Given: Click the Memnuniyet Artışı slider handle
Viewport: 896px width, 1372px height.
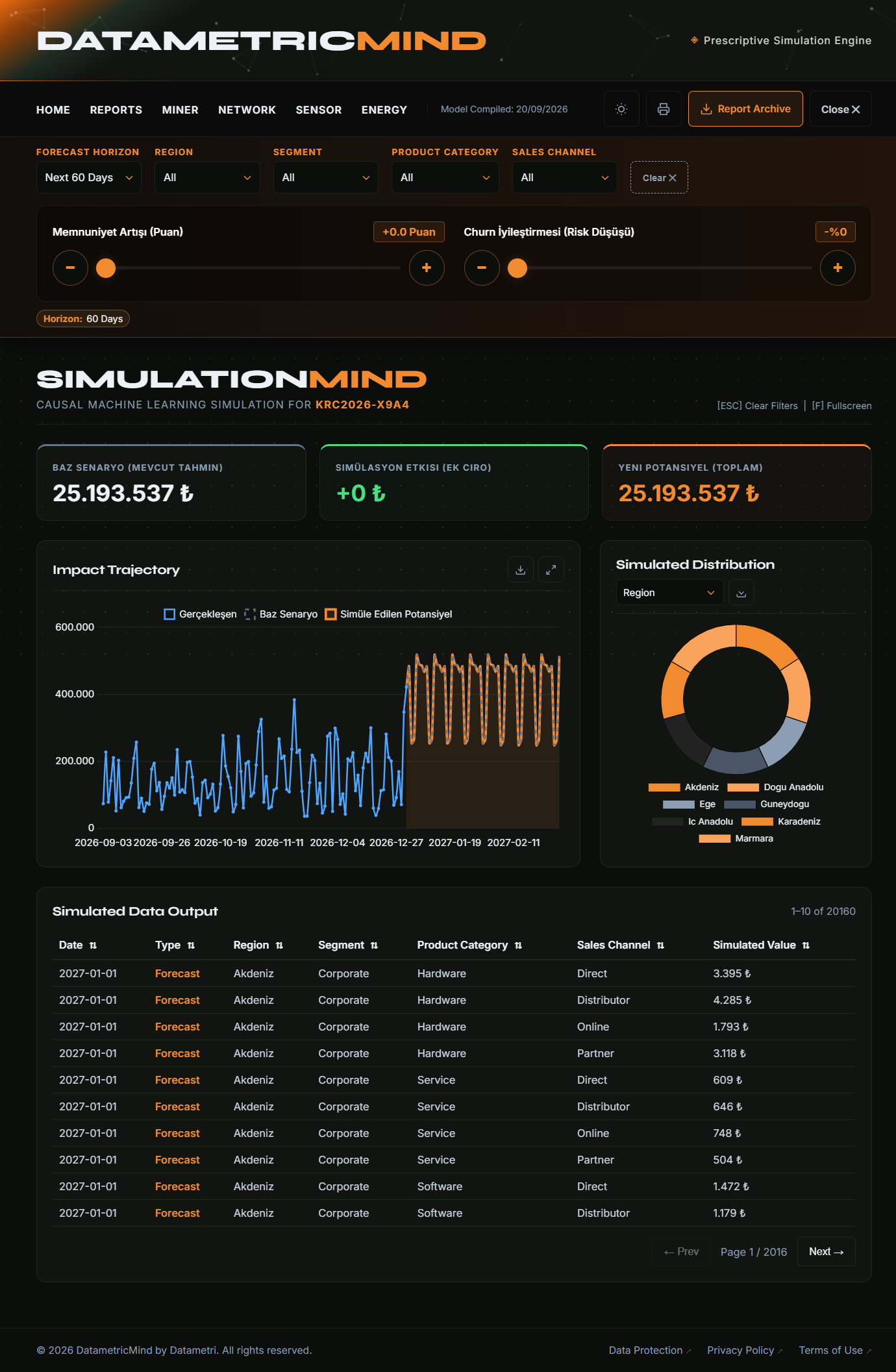Looking at the screenshot, I should pos(106,268).
